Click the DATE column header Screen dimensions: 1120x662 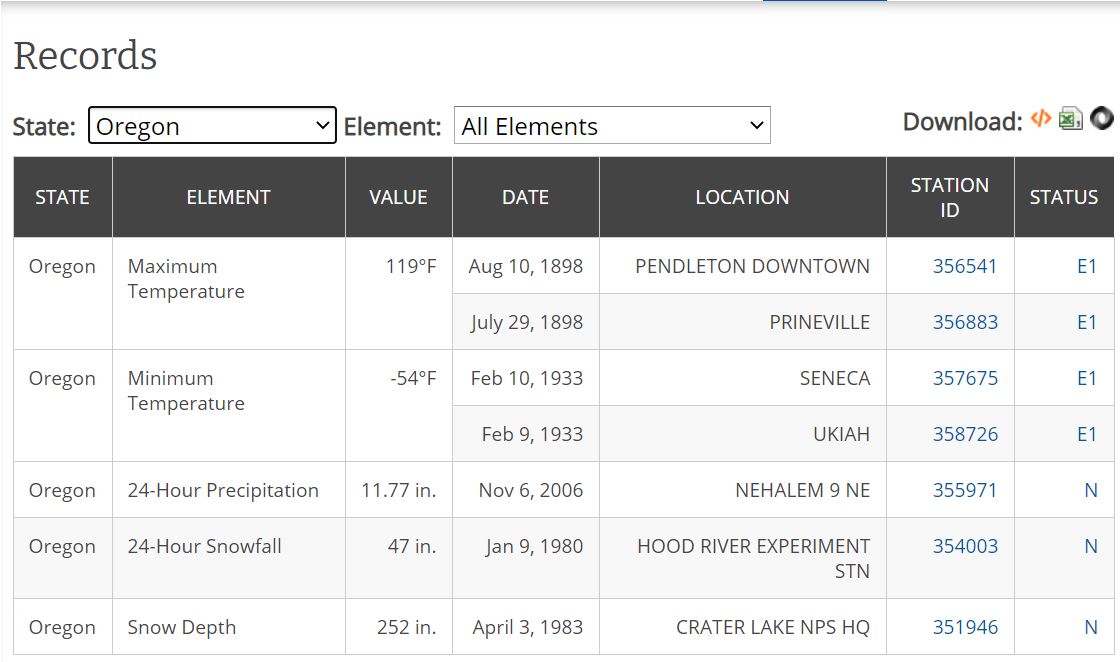(x=525, y=198)
